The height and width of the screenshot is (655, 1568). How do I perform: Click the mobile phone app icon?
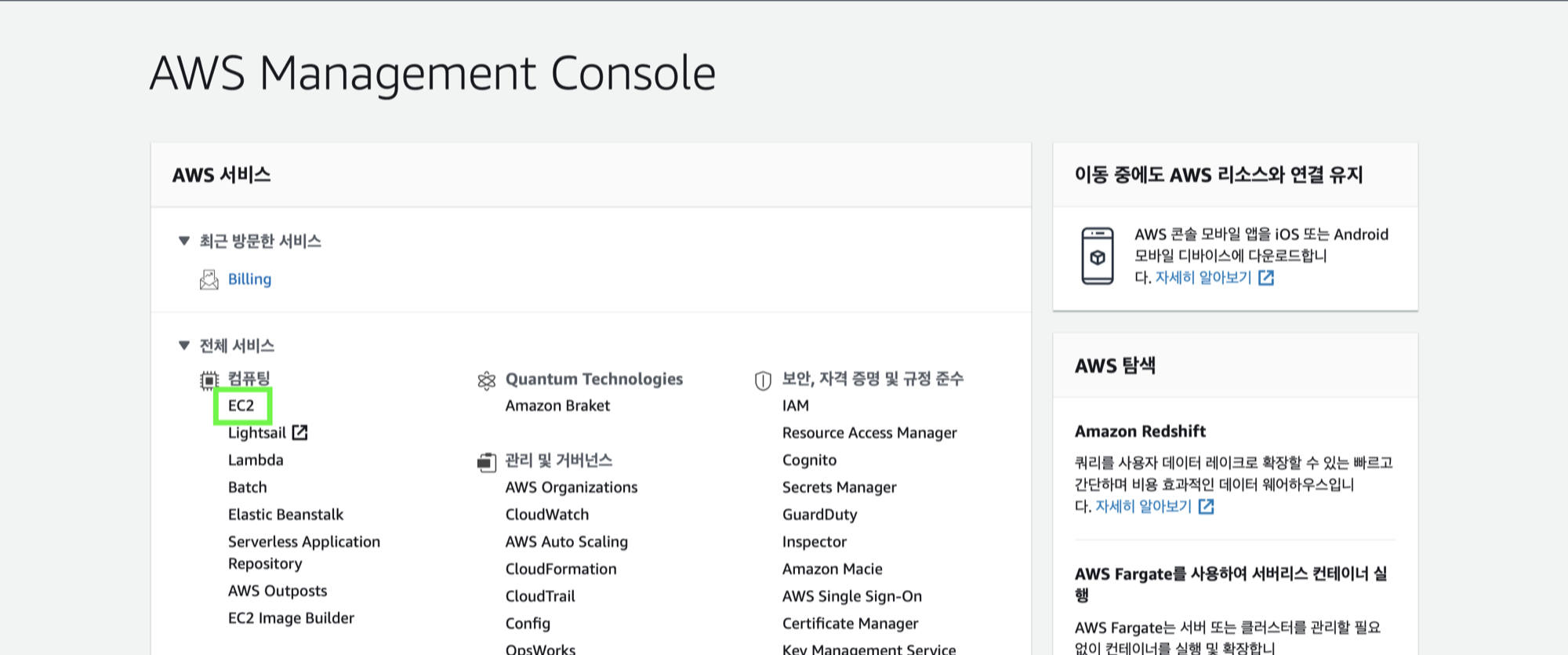pyautogui.click(x=1098, y=256)
